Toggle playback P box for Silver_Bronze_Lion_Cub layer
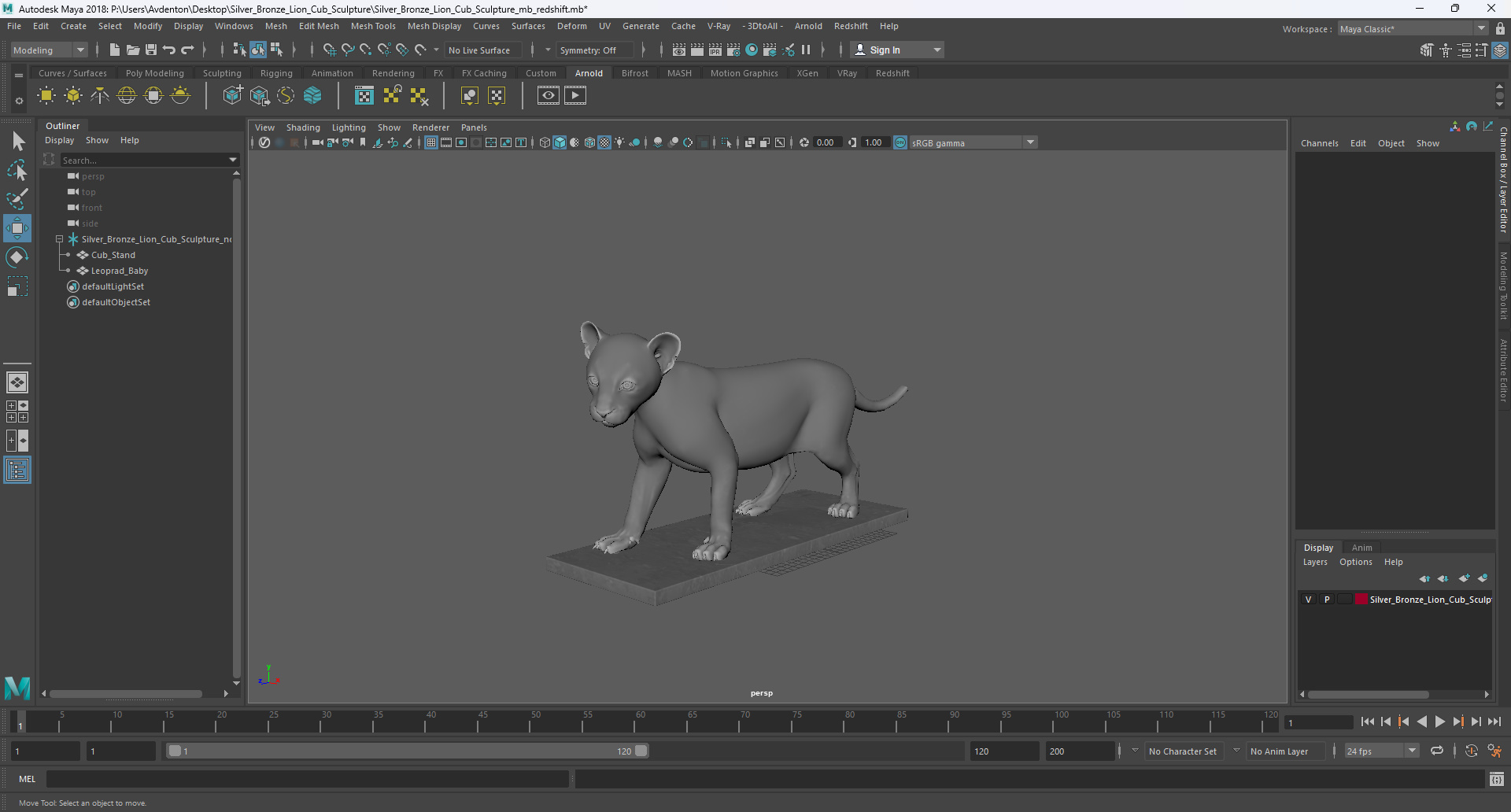 (x=1327, y=600)
